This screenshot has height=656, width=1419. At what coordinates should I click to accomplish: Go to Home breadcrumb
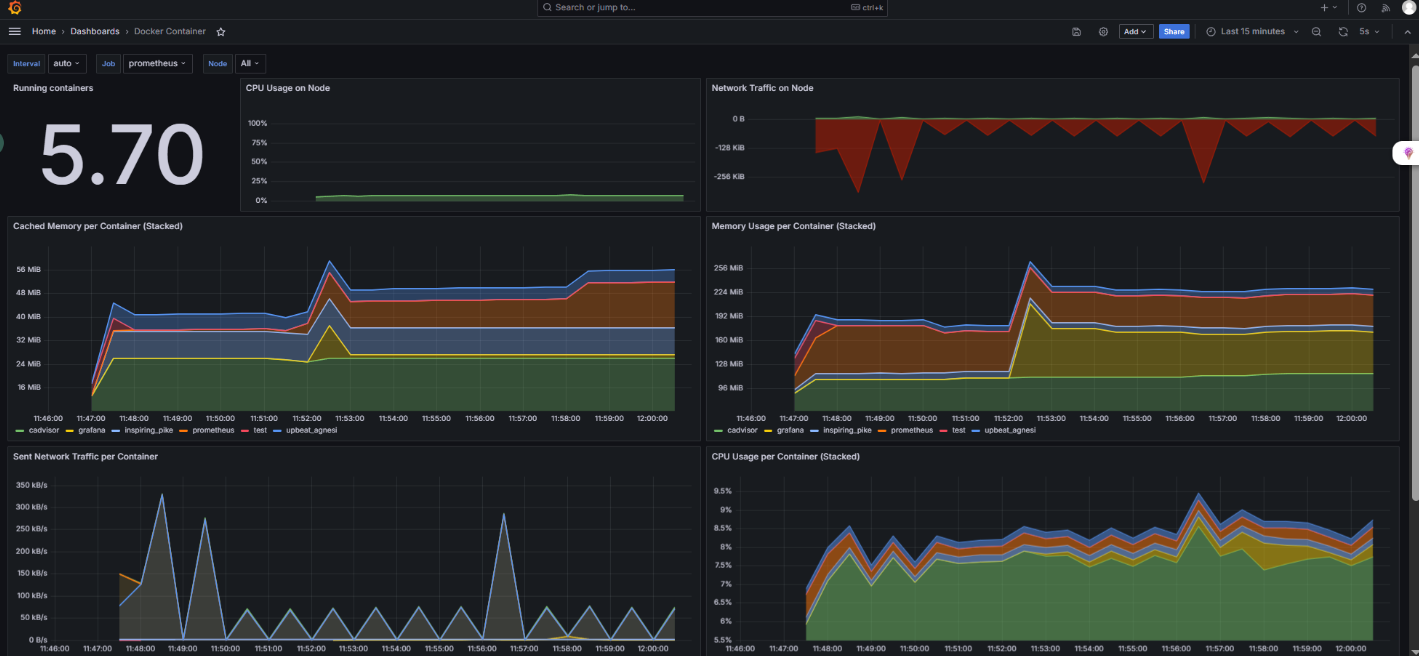click(x=43, y=32)
